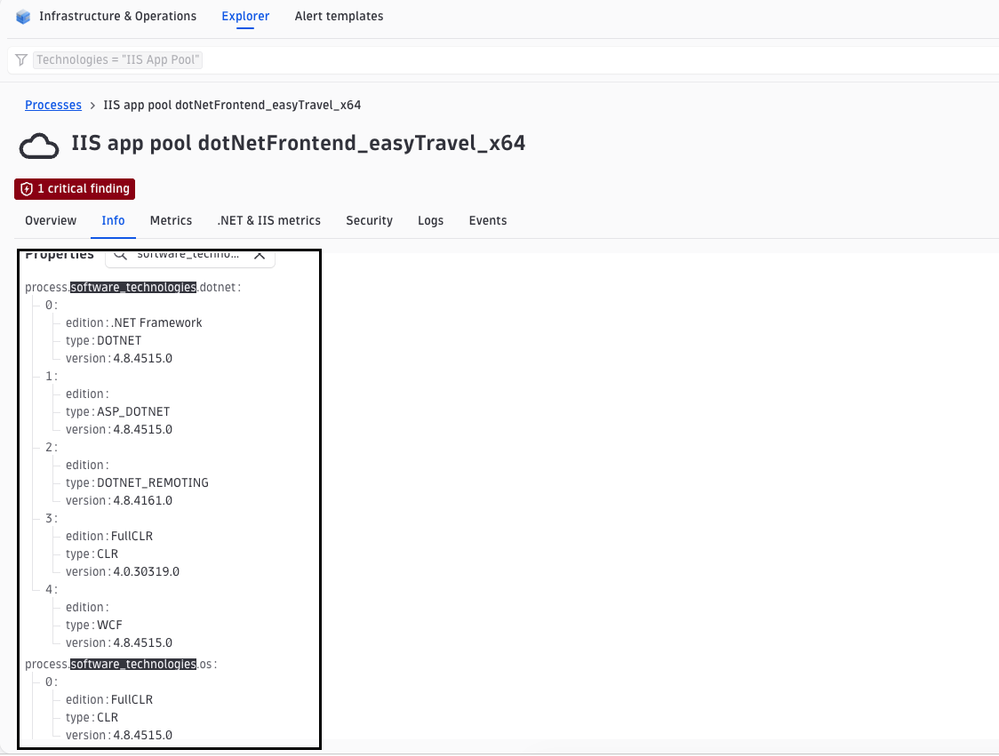Click process.software_technologies.os property row
Screen dimensions: 999x756
tap(121, 664)
